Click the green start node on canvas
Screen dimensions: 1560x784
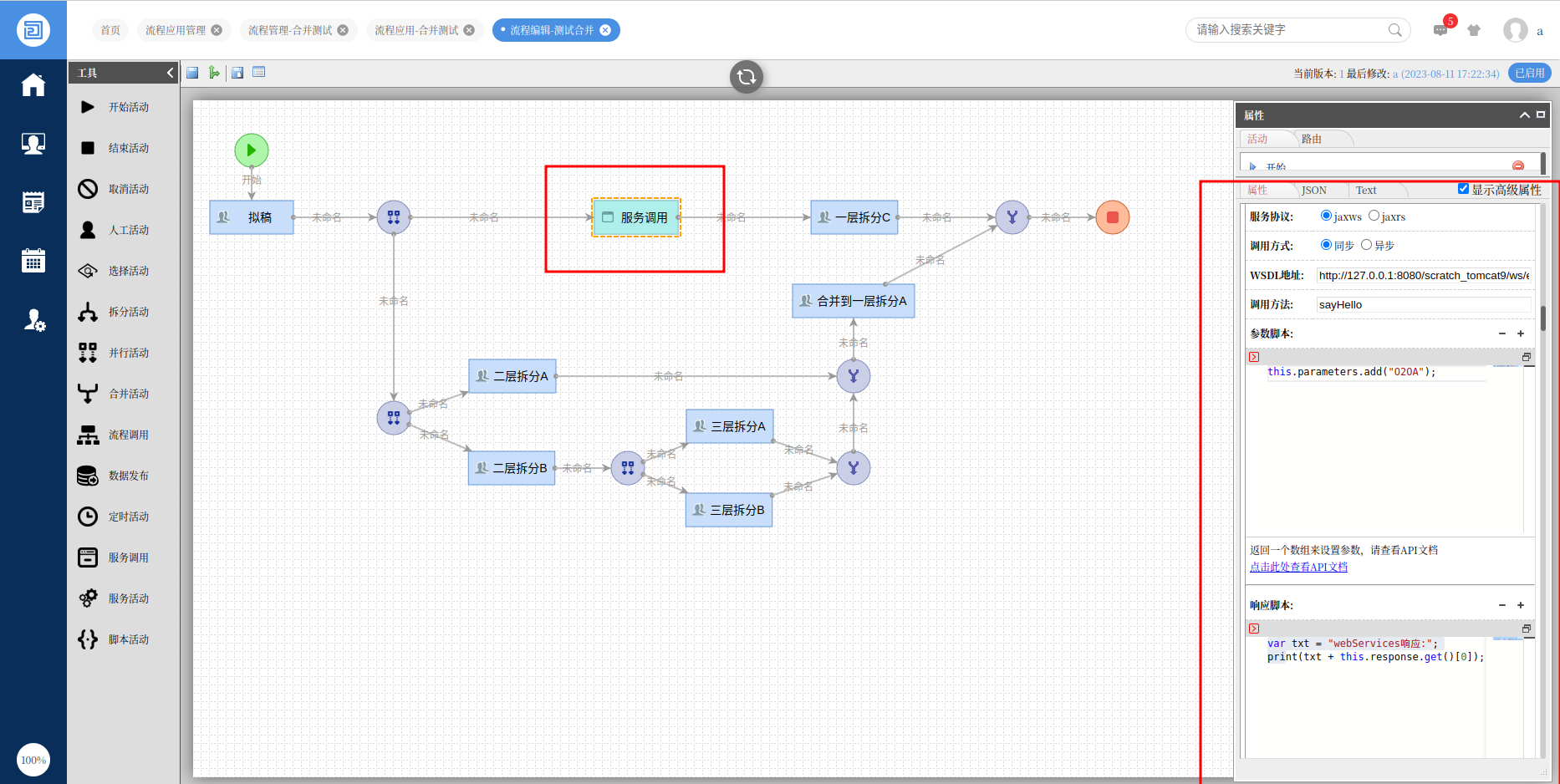[252, 150]
